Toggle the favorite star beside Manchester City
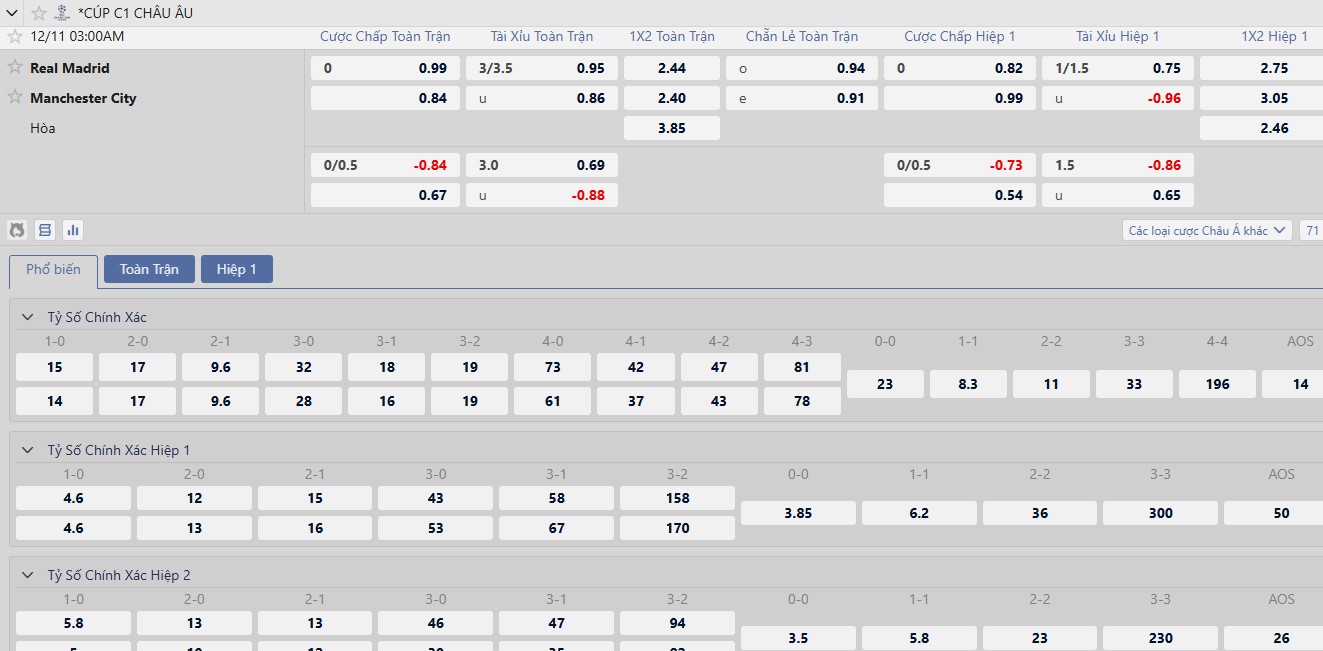This screenshot has width=1323, height=651. pos(15,98)
